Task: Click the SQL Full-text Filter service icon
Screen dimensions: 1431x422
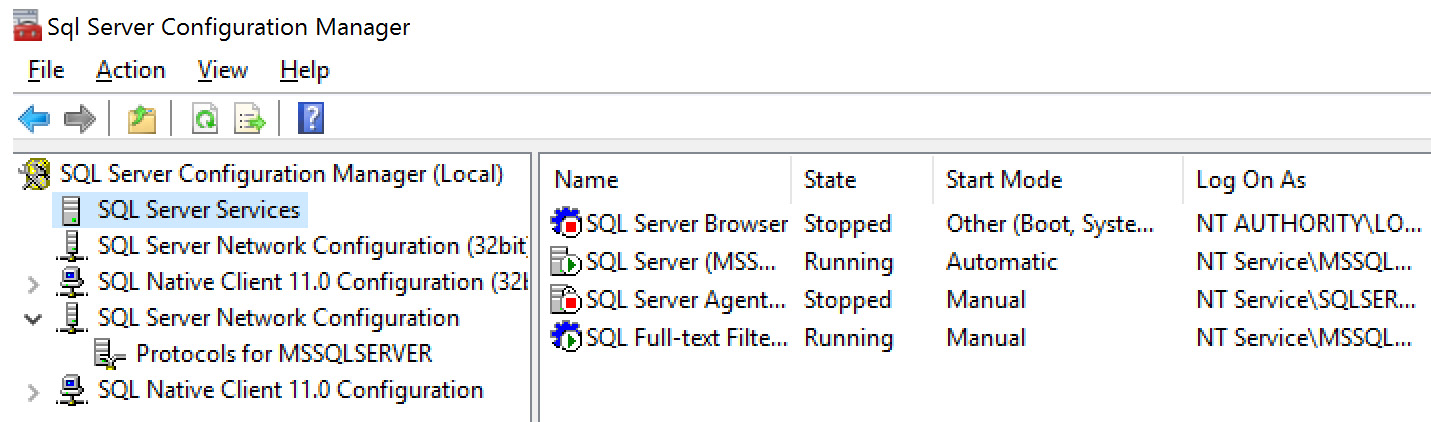Action: point(566,337)
